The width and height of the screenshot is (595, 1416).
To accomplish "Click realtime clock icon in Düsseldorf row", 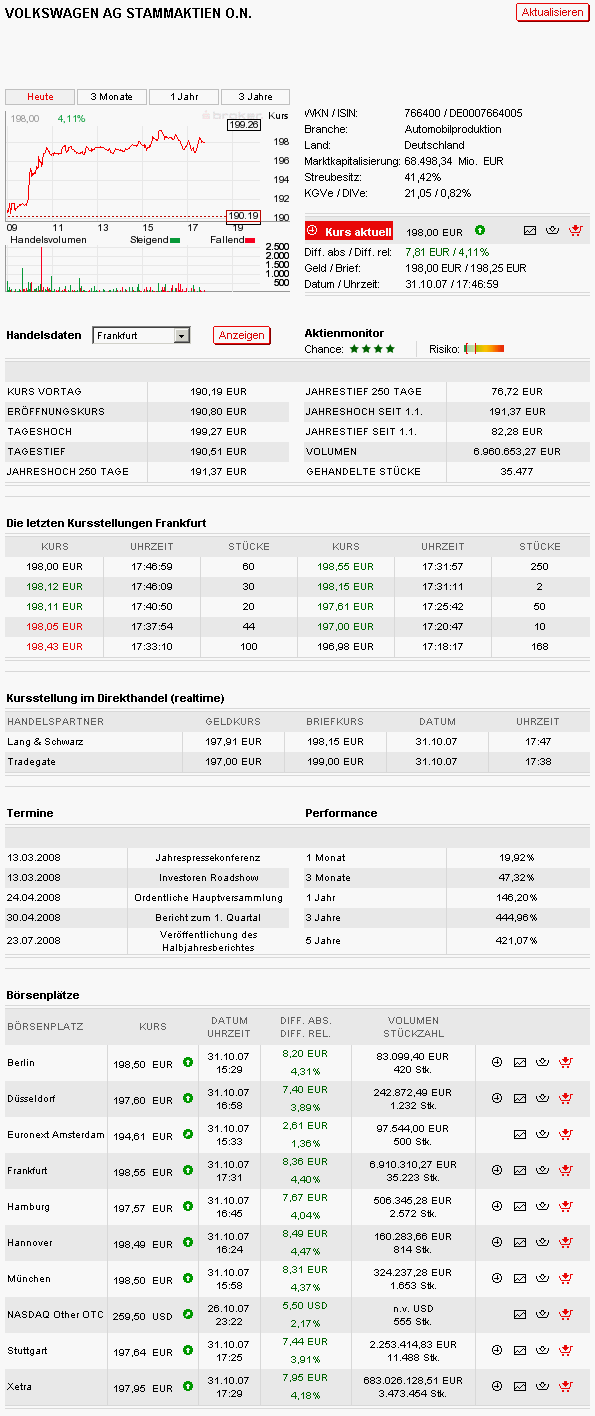I will pos(497,1099).
